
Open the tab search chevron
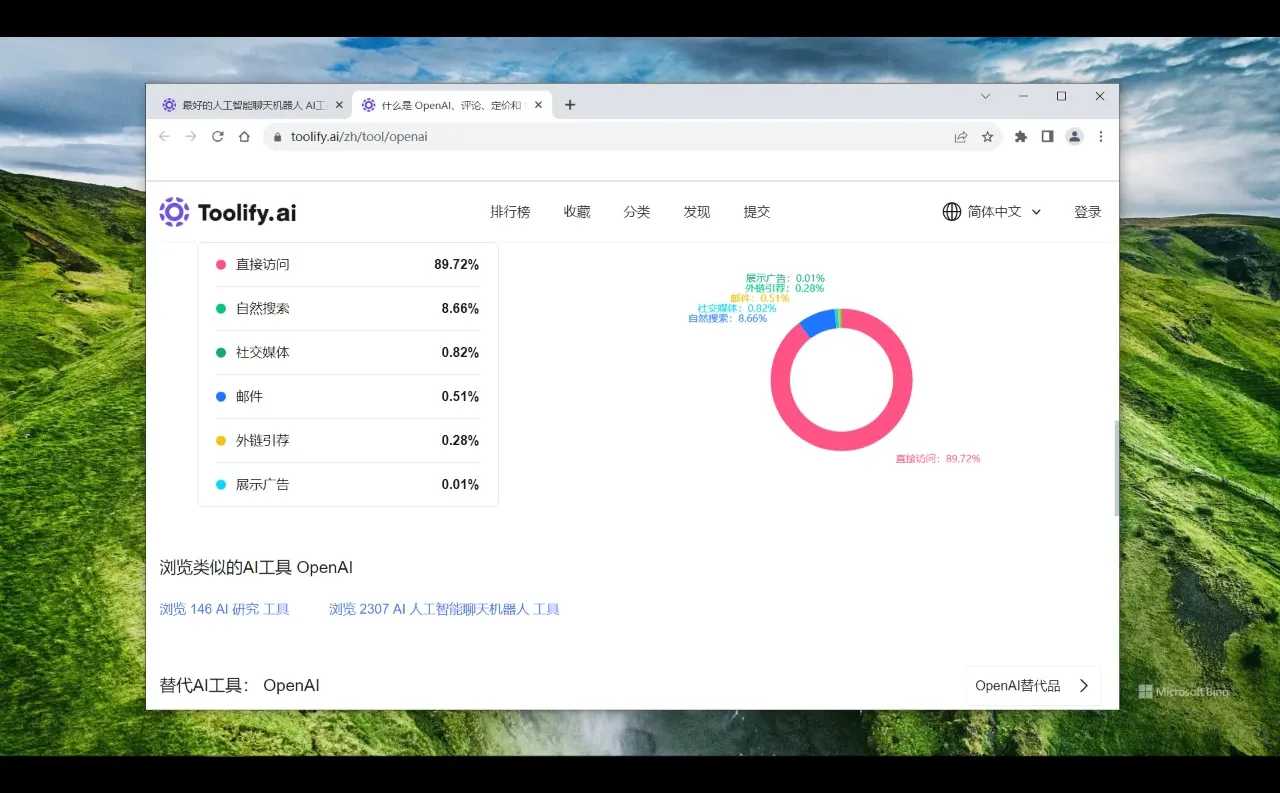point(985,96)
